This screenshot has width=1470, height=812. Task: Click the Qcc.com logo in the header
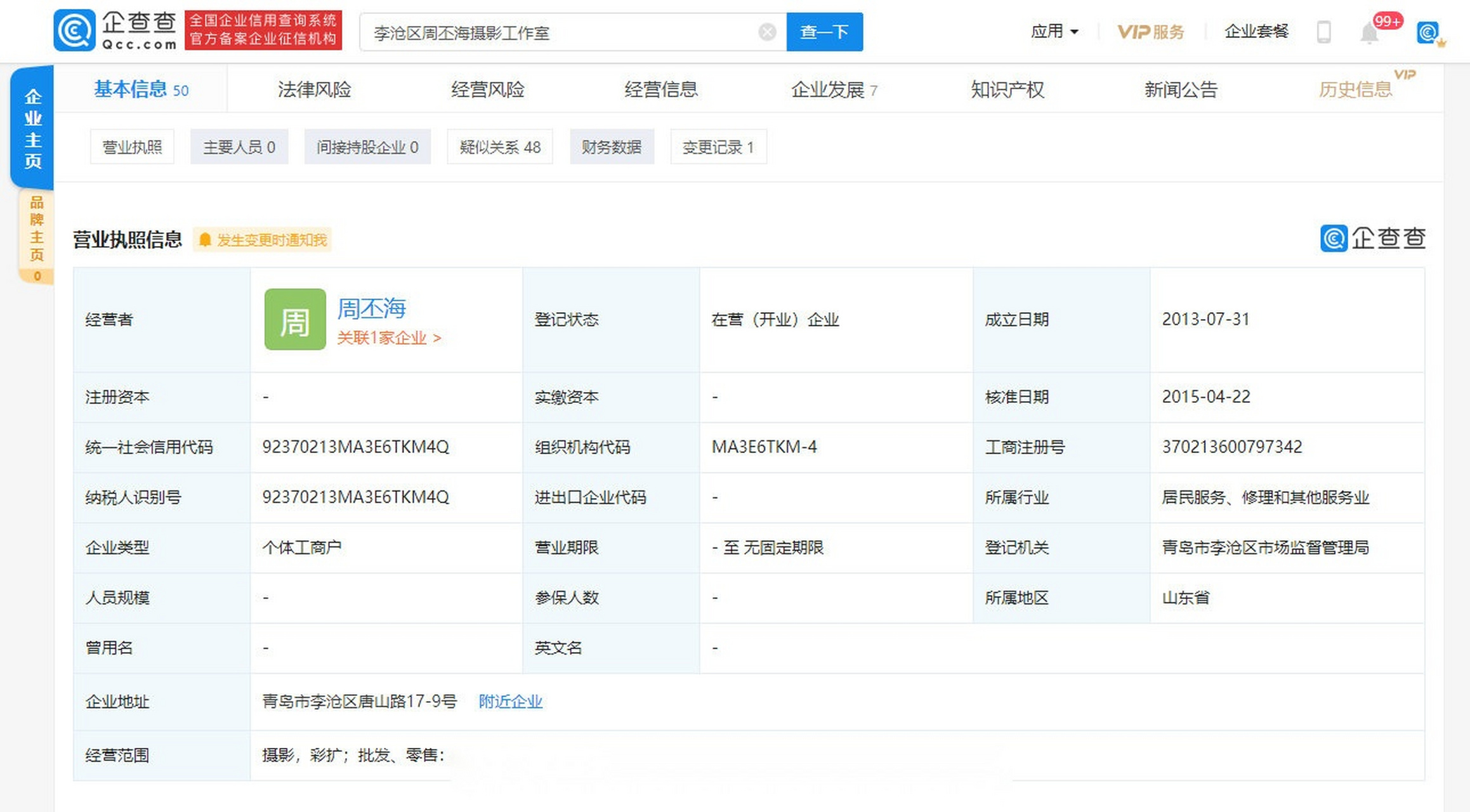coord(115,30)
